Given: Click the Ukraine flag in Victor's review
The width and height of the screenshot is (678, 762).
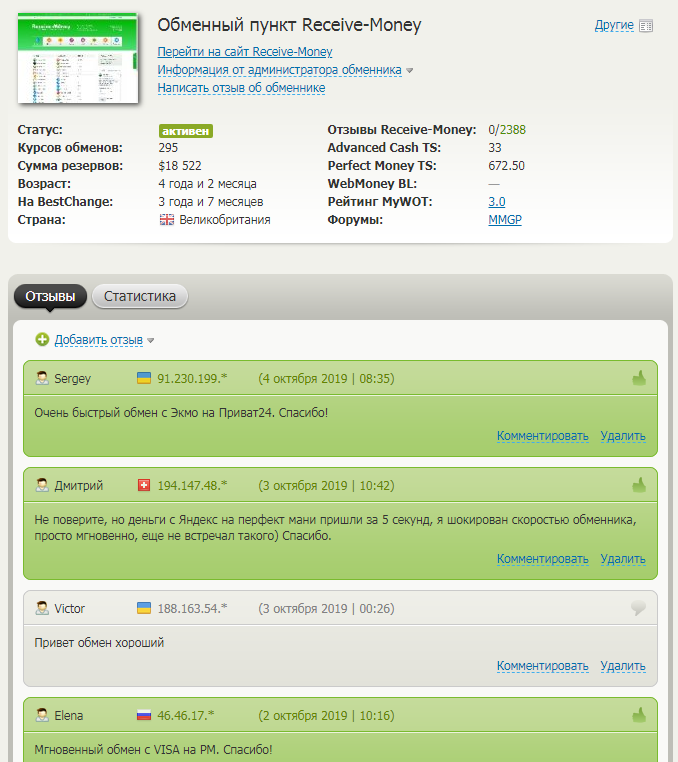Looking at the screenshot, I should [144, 608].
